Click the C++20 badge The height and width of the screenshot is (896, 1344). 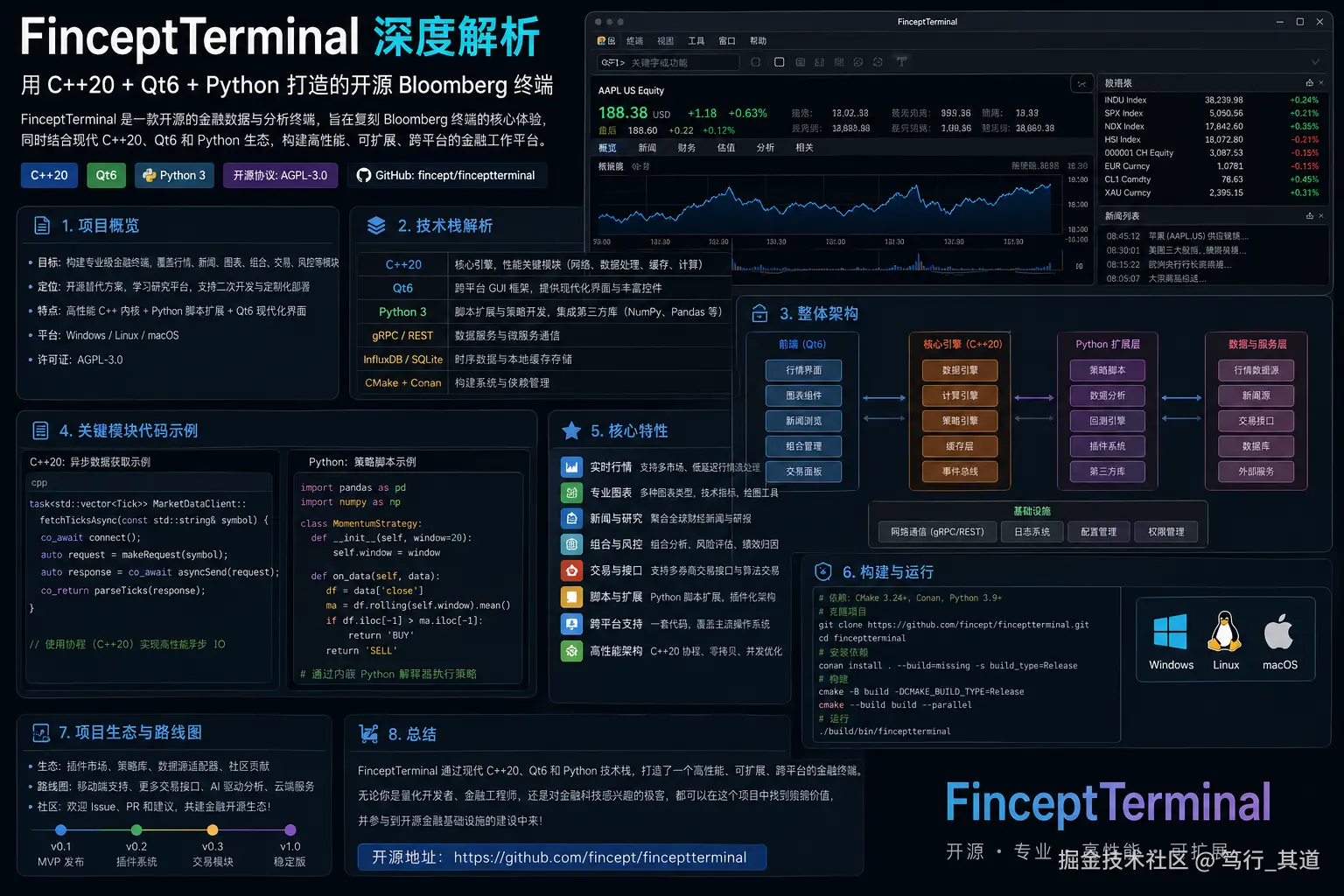(x=49, y=175)
